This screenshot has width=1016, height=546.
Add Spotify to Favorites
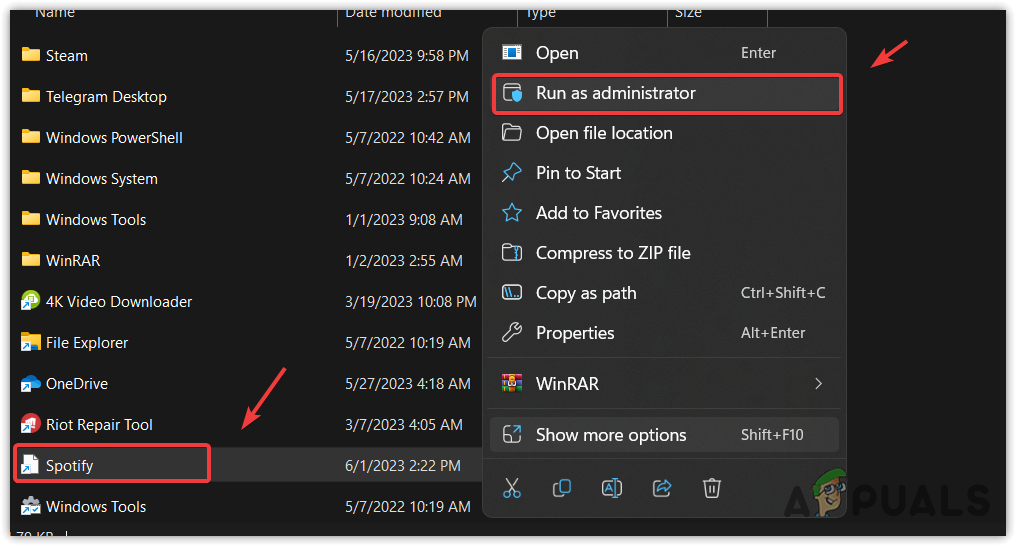point(598,213)
